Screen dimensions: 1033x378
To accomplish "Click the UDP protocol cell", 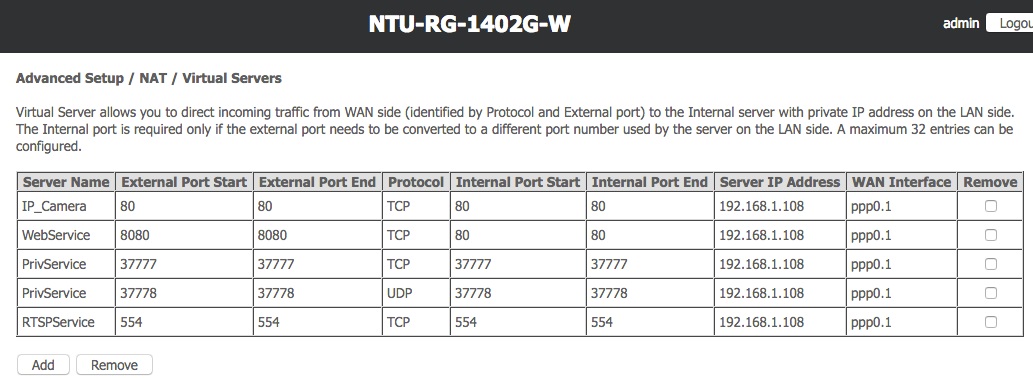I will pos(416,293).
